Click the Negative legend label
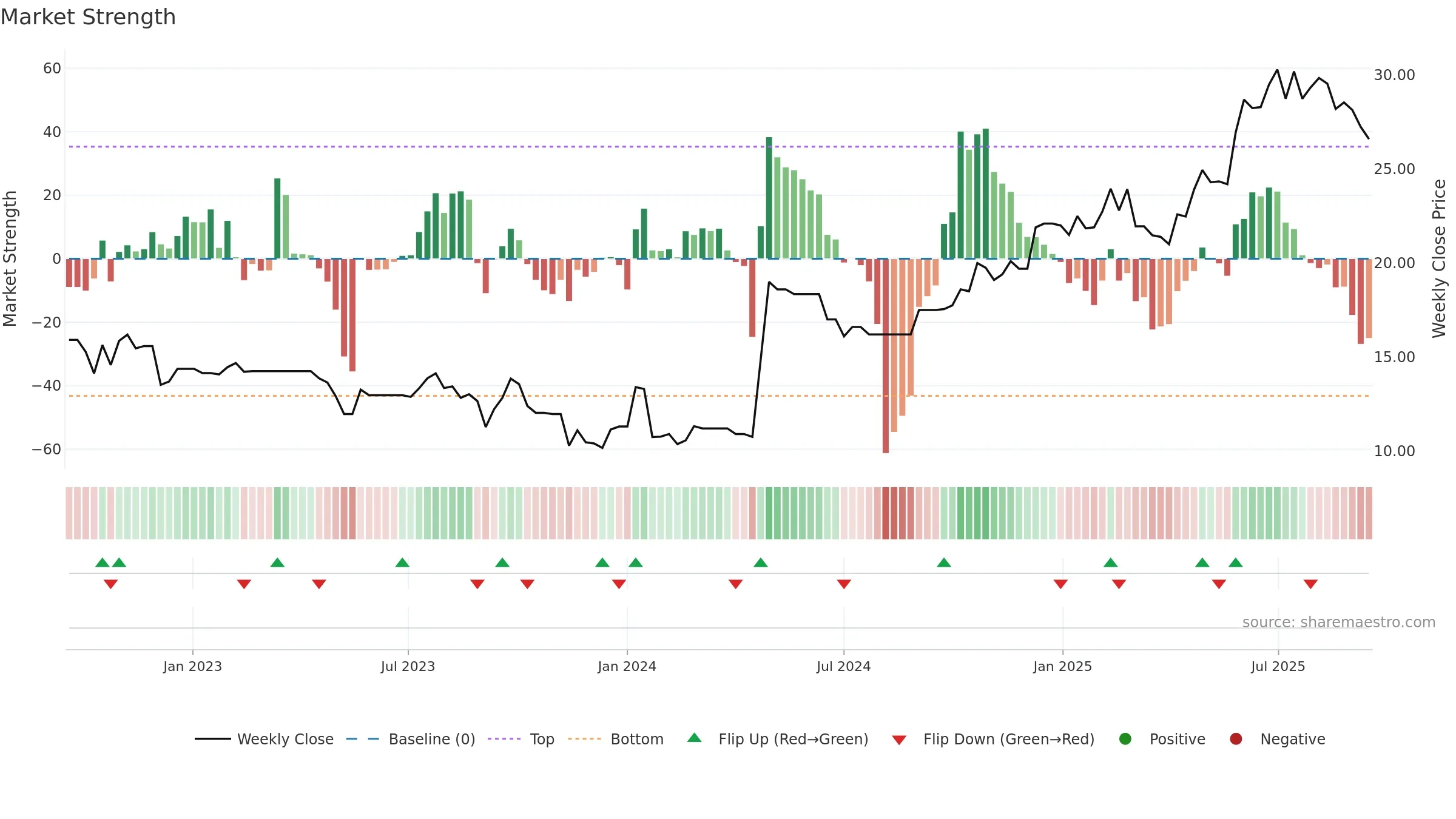Image resolution: width=1456 pixels, height=819 pixels. point(1293,739)
